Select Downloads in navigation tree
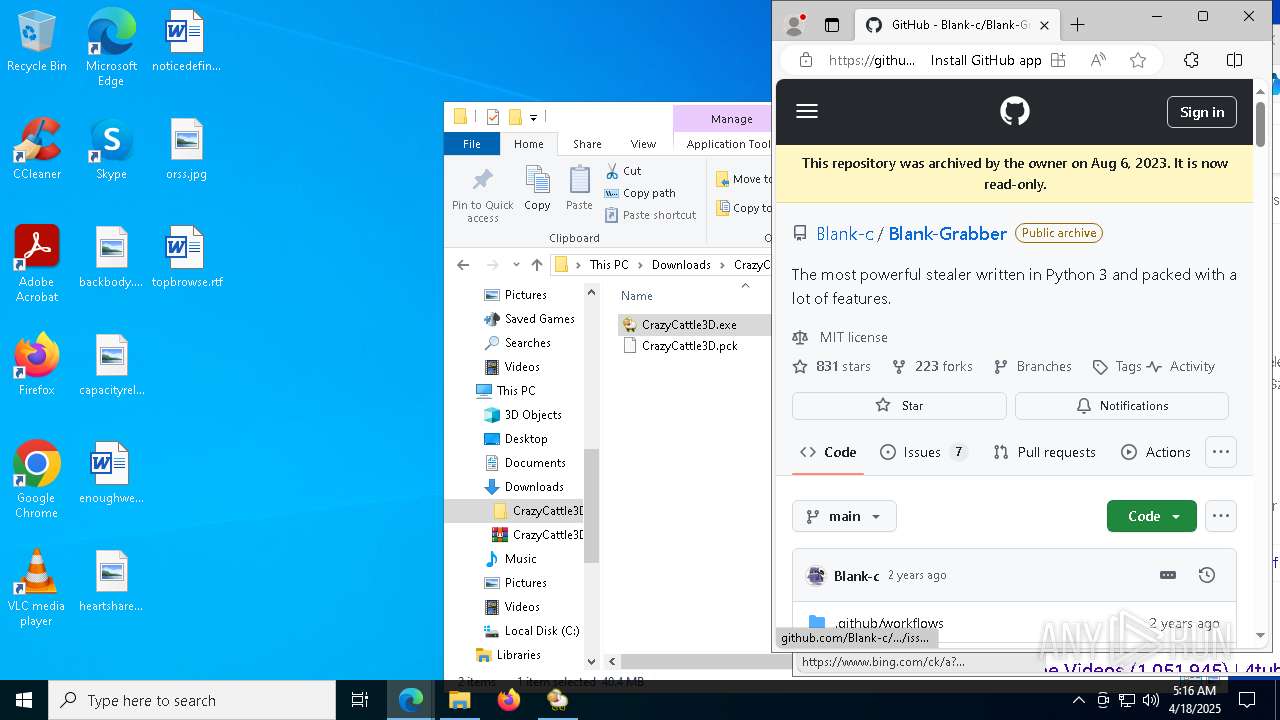The height and width of the screenshot is (720, 1280). coord(533,487)
